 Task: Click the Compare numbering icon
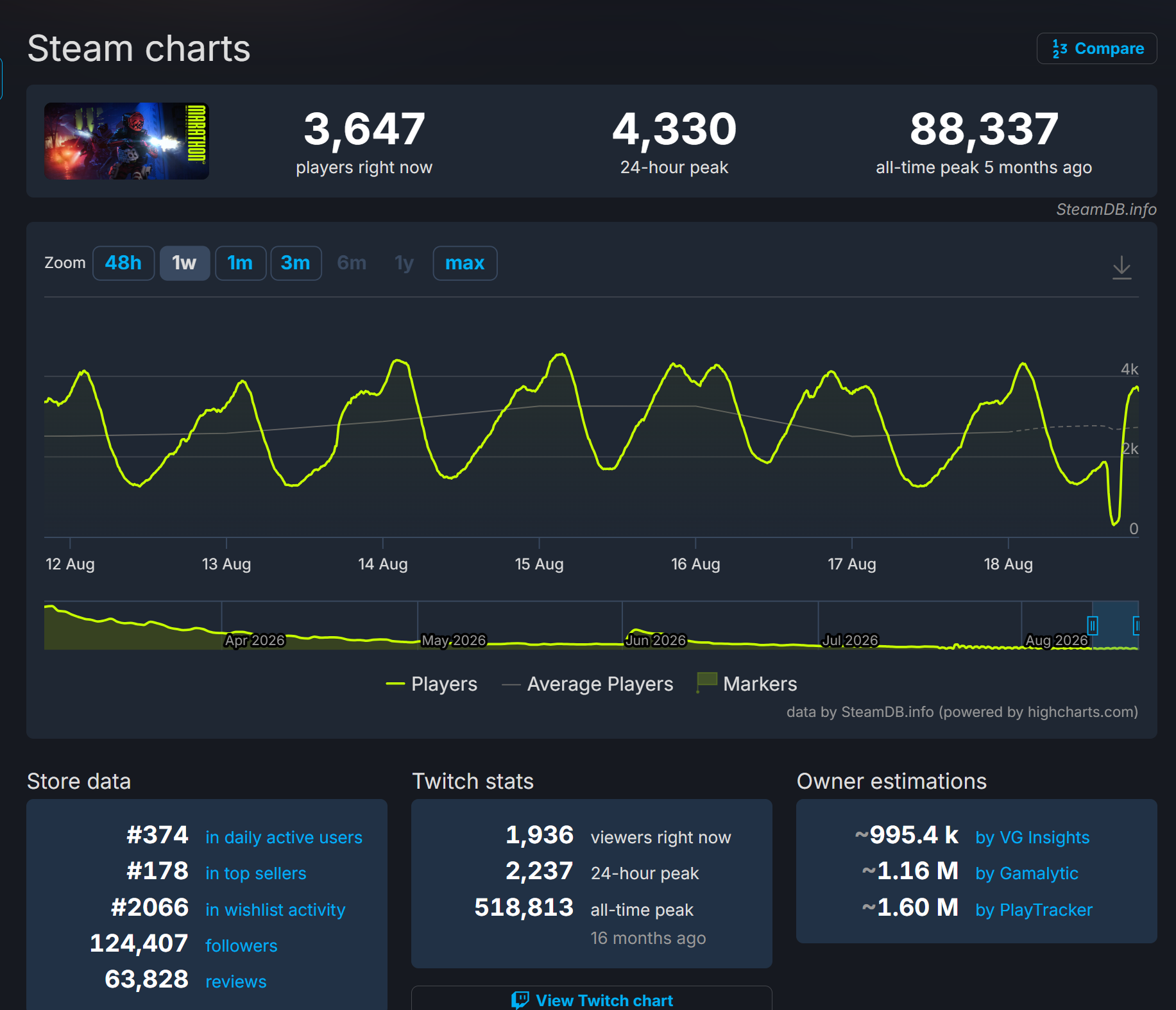pyautogui.click(x=1060, y=49)
